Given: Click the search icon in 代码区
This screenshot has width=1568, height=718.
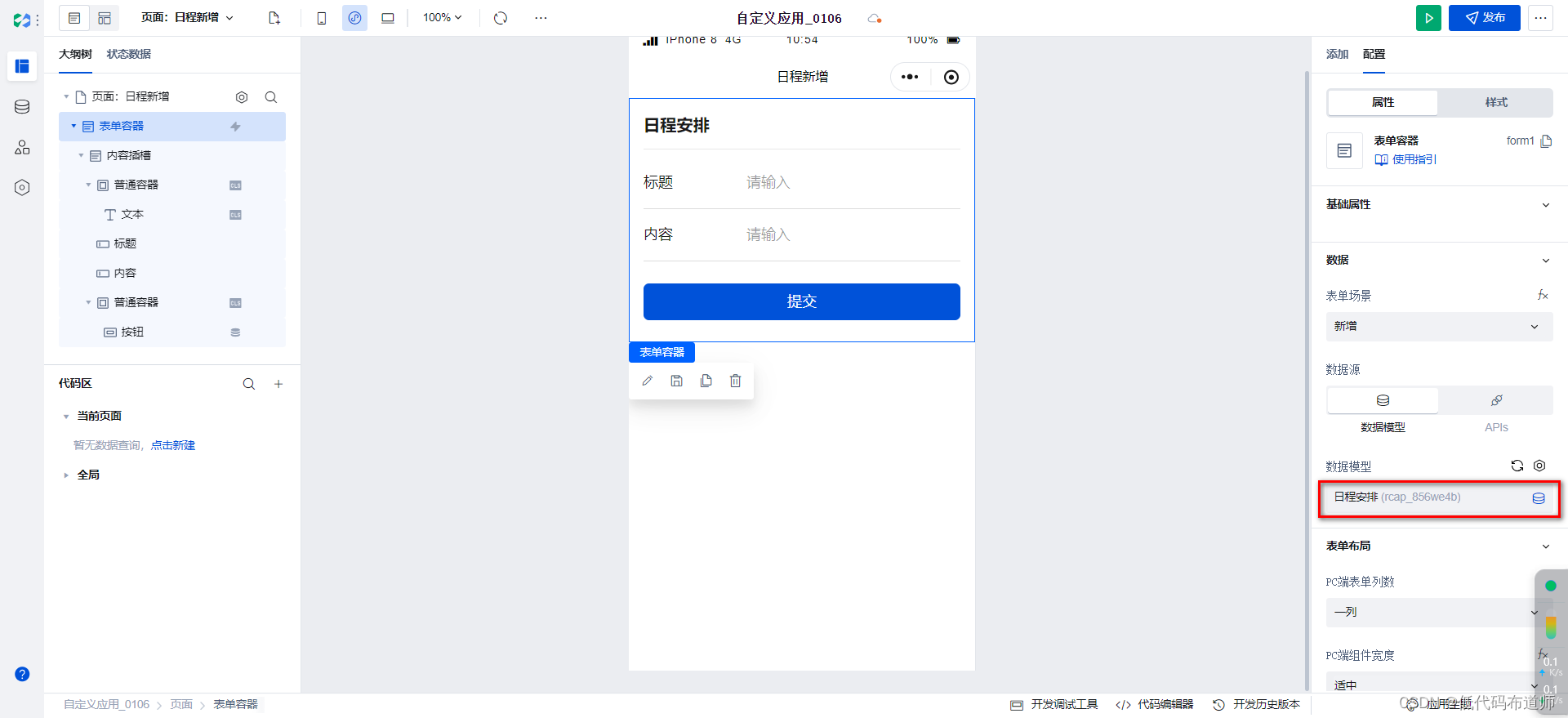Looking at the screenshot, I should tap(249, 384).
